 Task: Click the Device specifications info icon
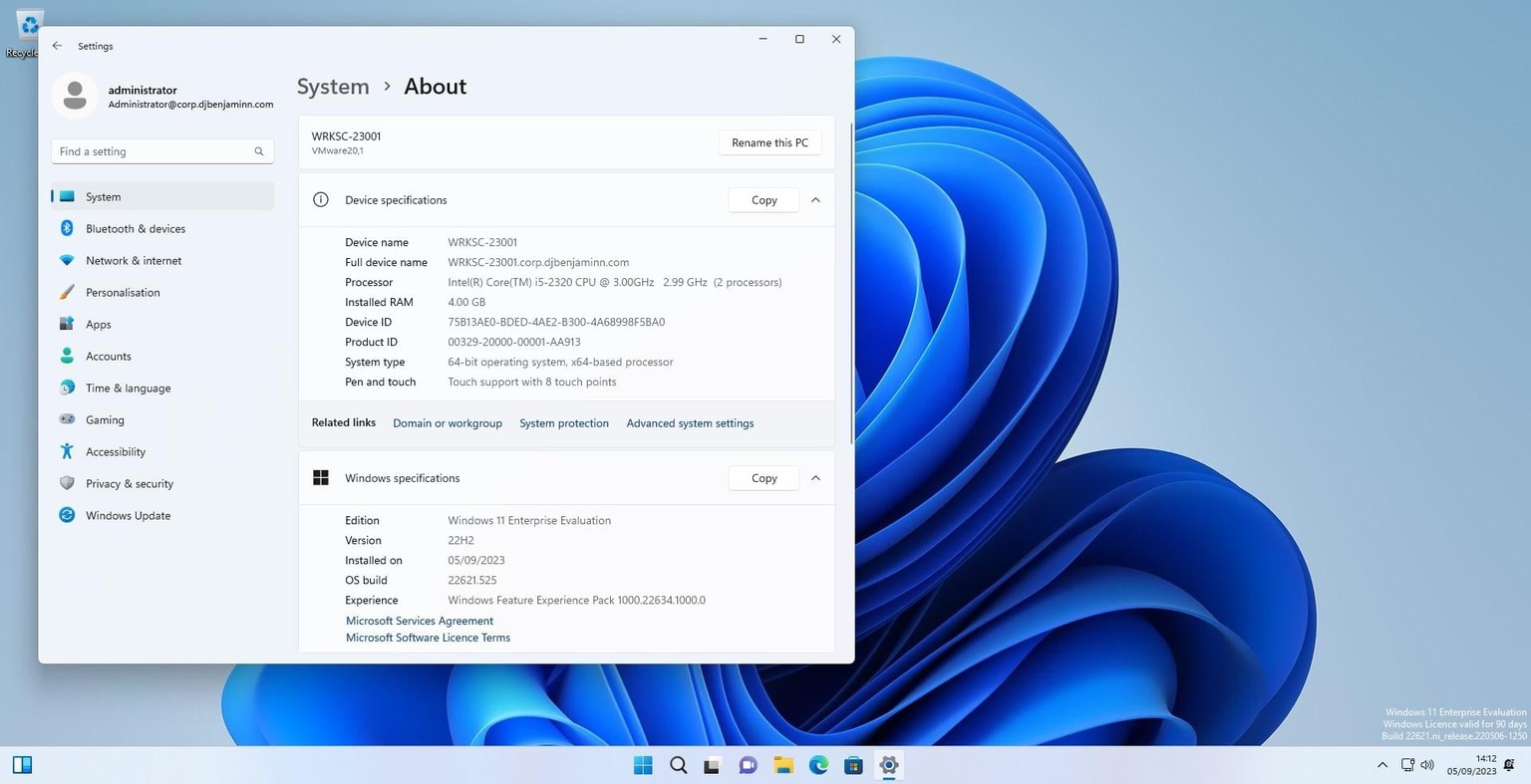pos(321,199)
